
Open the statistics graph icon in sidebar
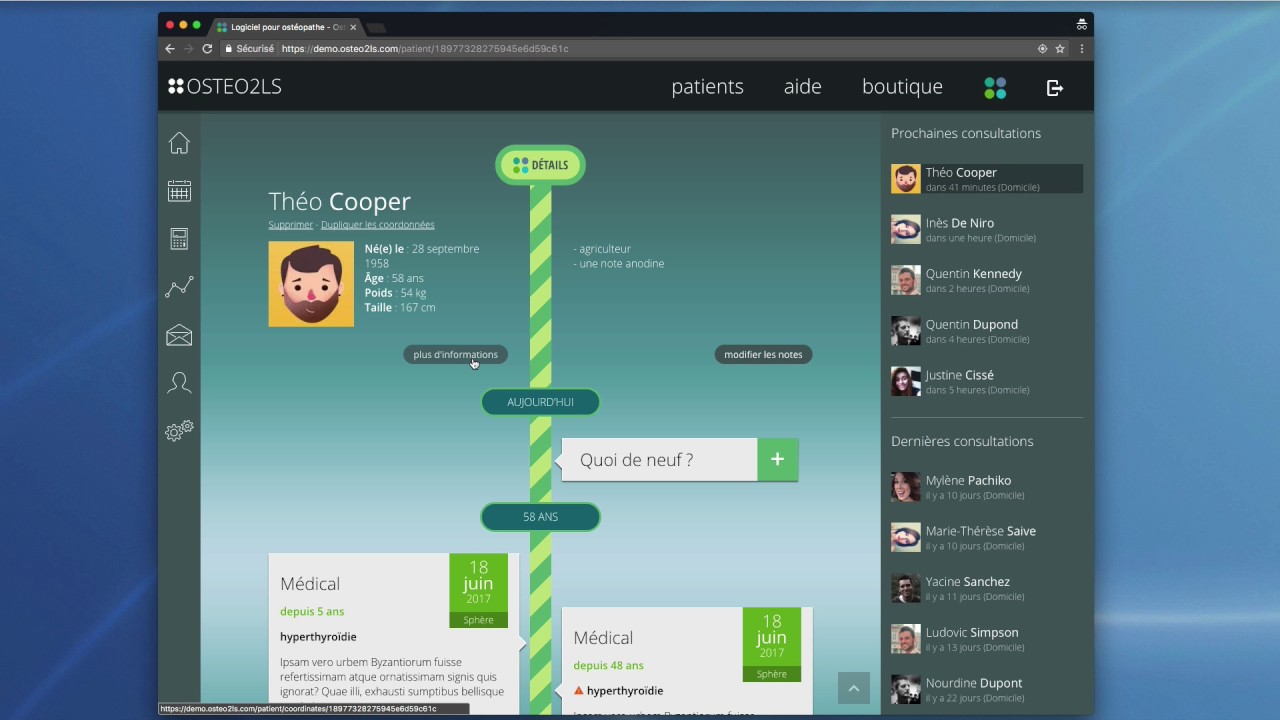point(179,288)
